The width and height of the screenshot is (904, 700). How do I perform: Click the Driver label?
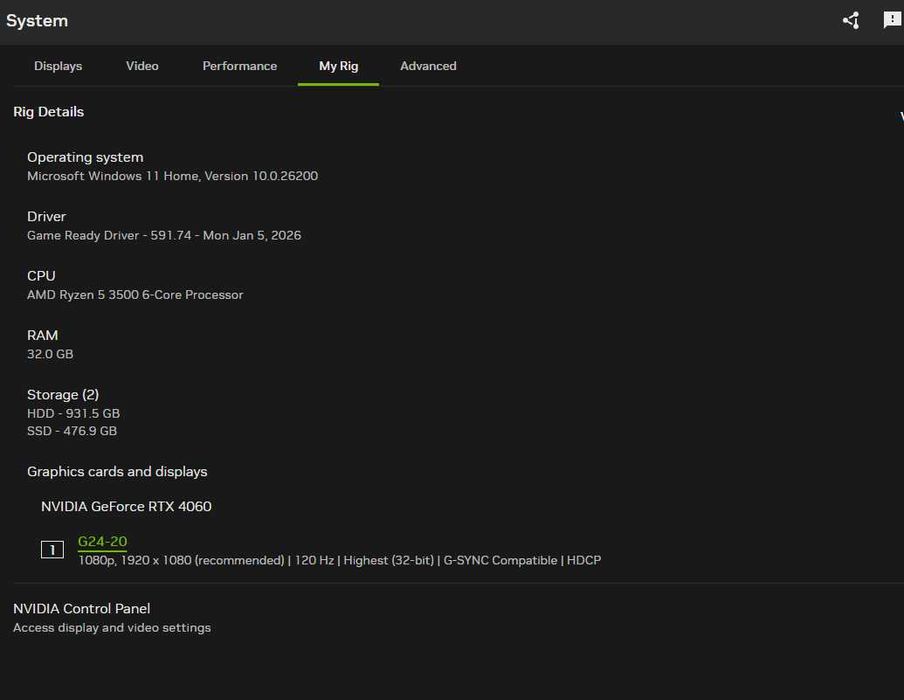click(x=46, y=216)
